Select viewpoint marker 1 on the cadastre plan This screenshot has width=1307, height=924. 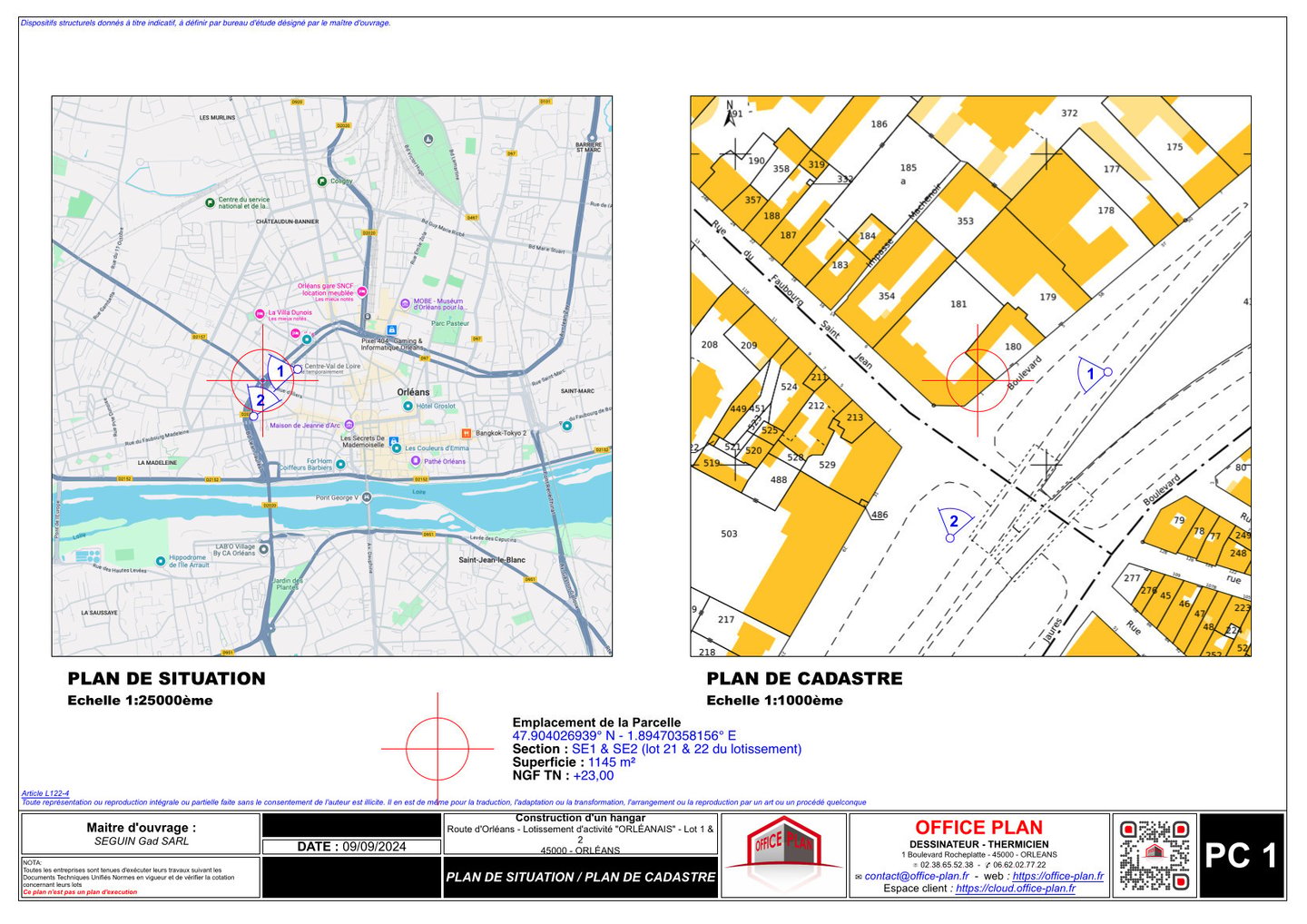click(x=1092, y=374)
